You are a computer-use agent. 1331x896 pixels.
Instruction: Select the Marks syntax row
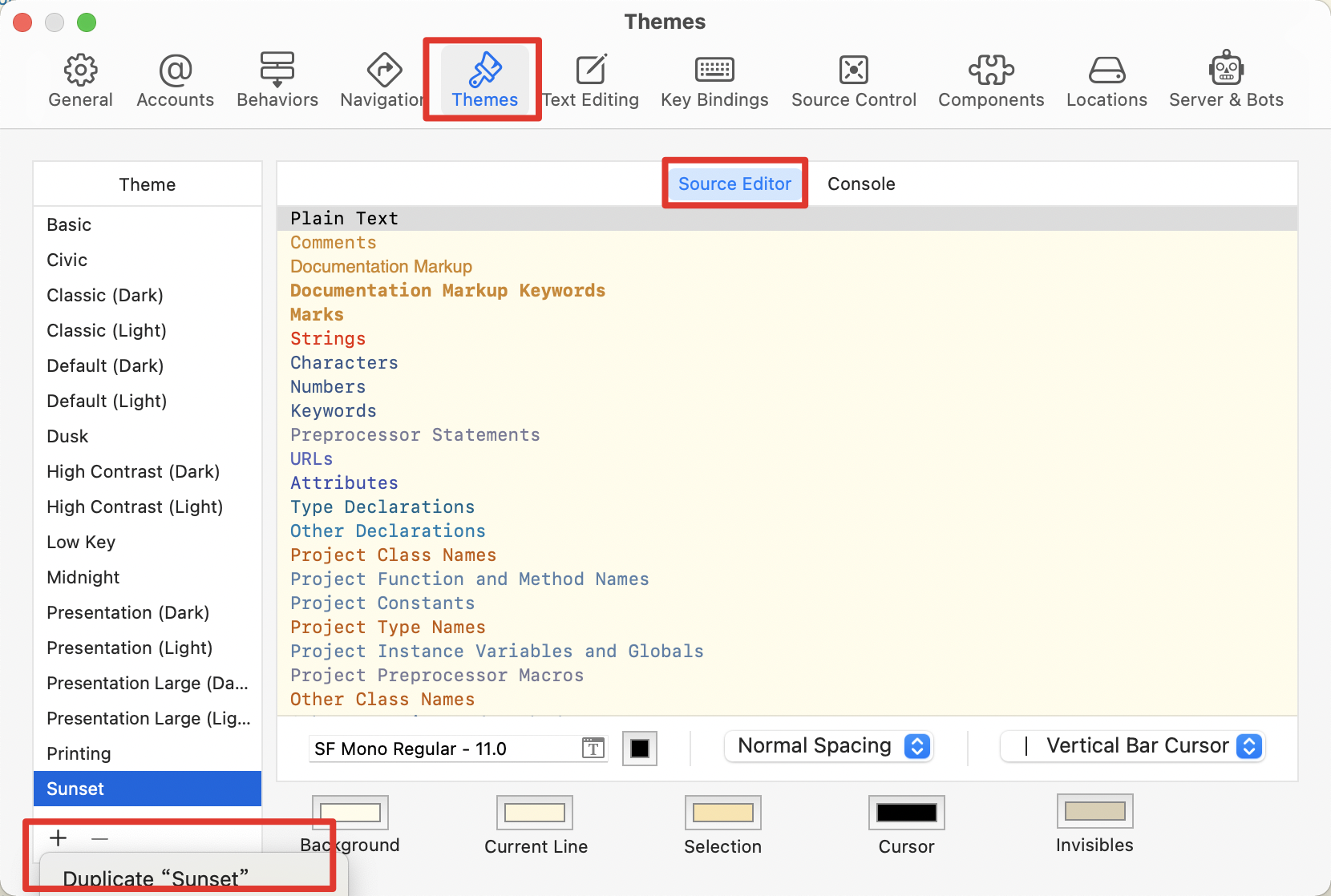pos(787,314)
